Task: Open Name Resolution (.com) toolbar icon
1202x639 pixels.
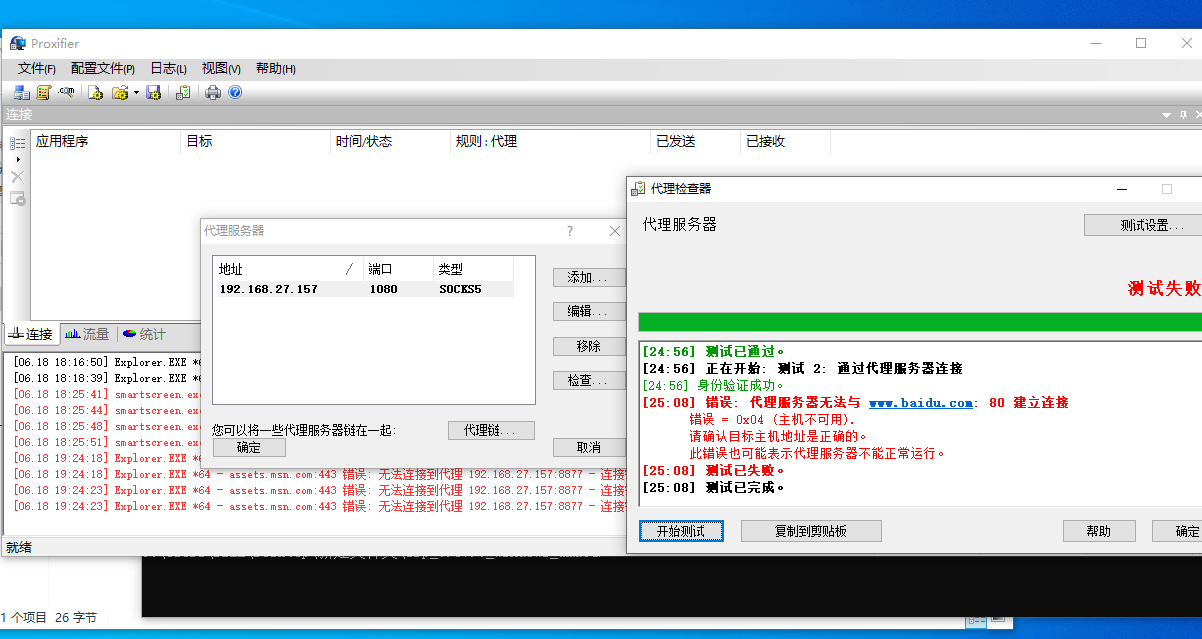Action: pos(66,92)
